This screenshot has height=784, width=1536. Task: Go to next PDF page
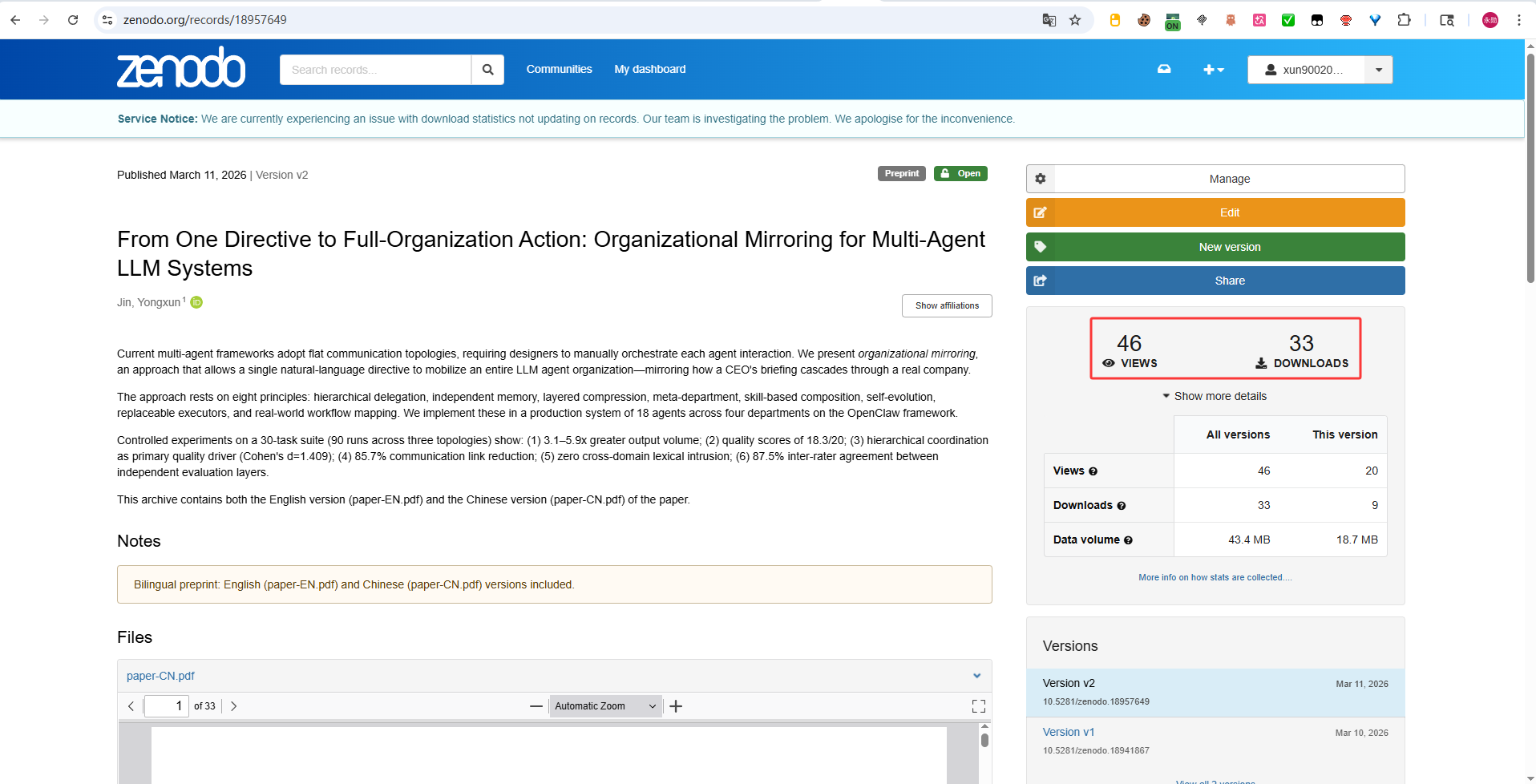(233, 706)
